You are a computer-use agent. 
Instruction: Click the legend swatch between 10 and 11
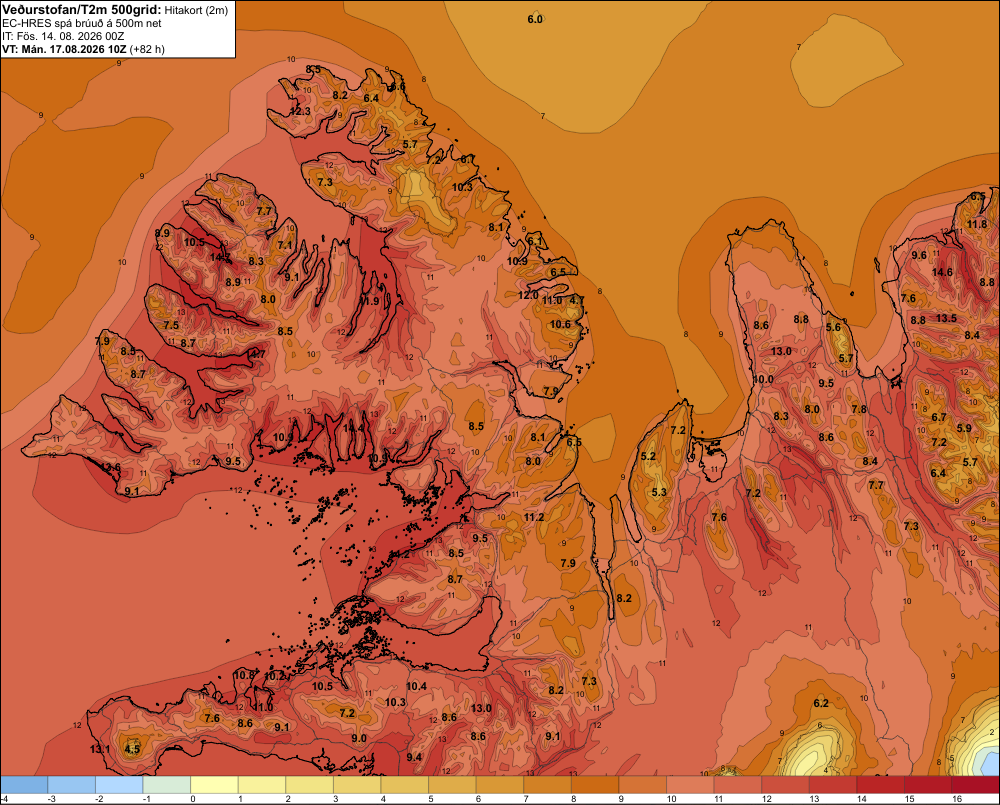pos(690,785)
